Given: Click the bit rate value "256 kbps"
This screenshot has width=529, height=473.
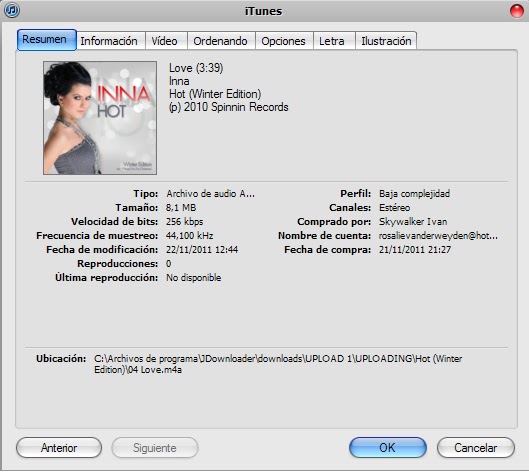Looking at the screenshot, I should pos(185,222).
